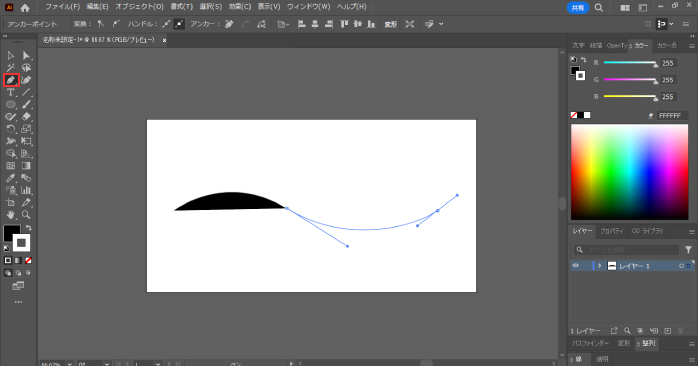This screenshot has height=366, width=698.
Task: Select the Pen tool
Action: point(11,80)
